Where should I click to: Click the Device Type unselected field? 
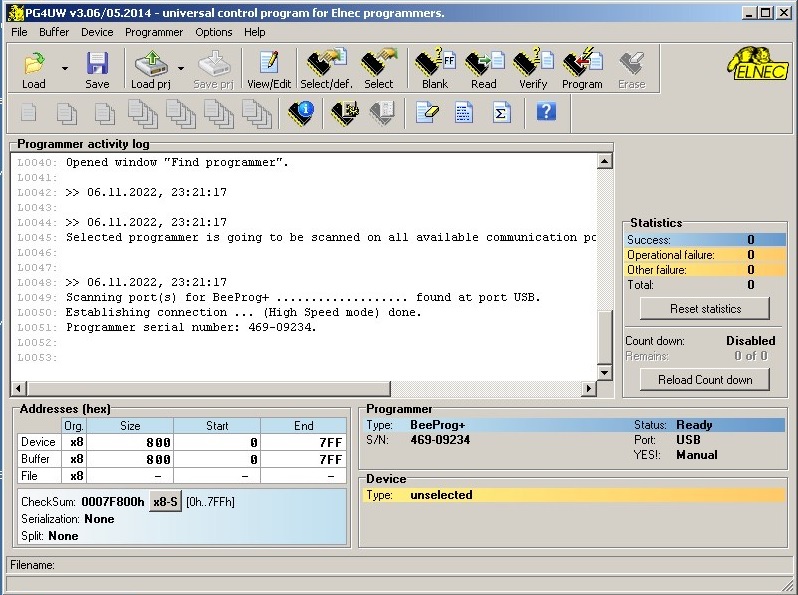click(x=574, y=495)
